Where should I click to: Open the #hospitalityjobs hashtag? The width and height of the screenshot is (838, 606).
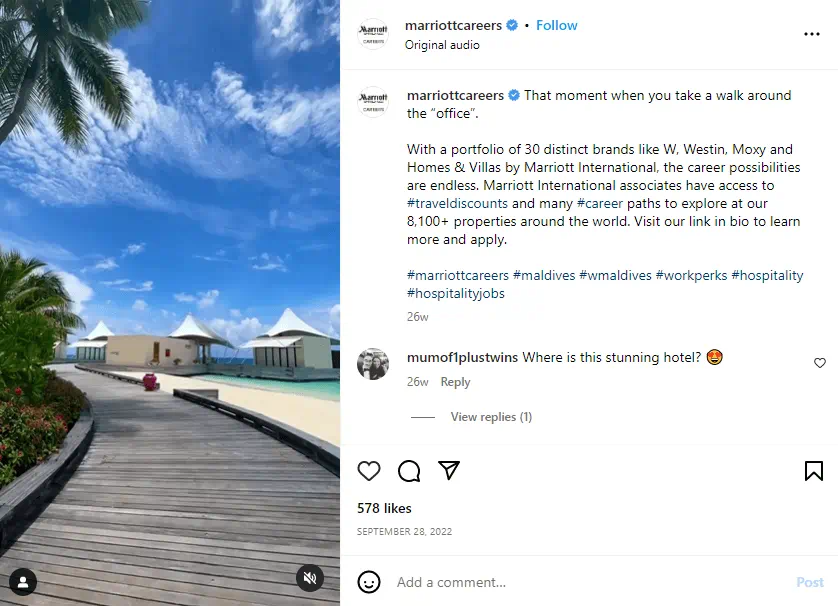pyautogui.click(x=455, y=293)
